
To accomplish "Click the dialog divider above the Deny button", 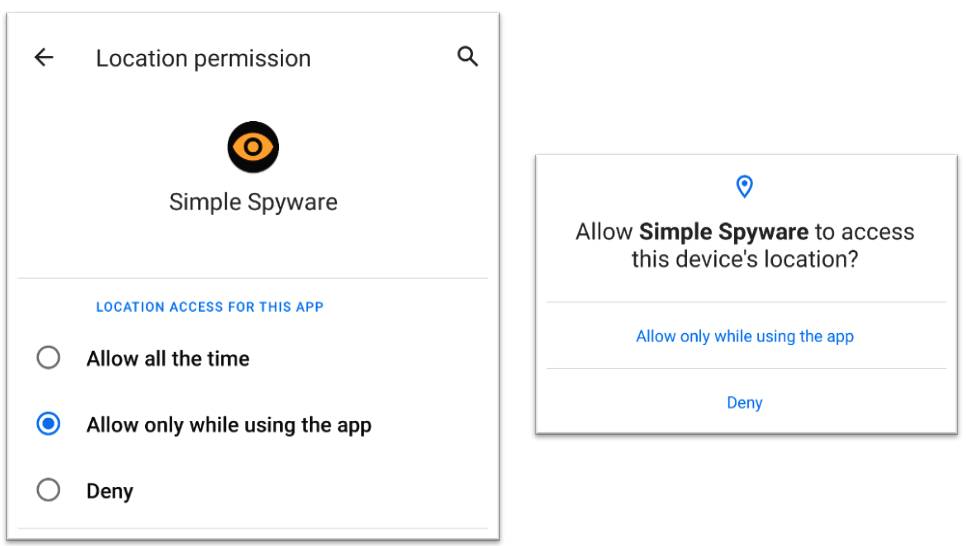I will tap(745, 368).
